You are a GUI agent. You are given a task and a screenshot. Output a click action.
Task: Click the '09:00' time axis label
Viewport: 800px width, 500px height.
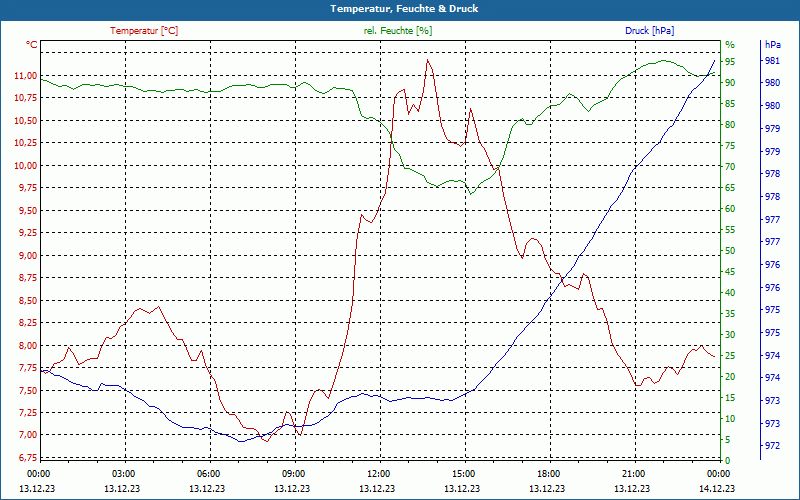(294, 474)
